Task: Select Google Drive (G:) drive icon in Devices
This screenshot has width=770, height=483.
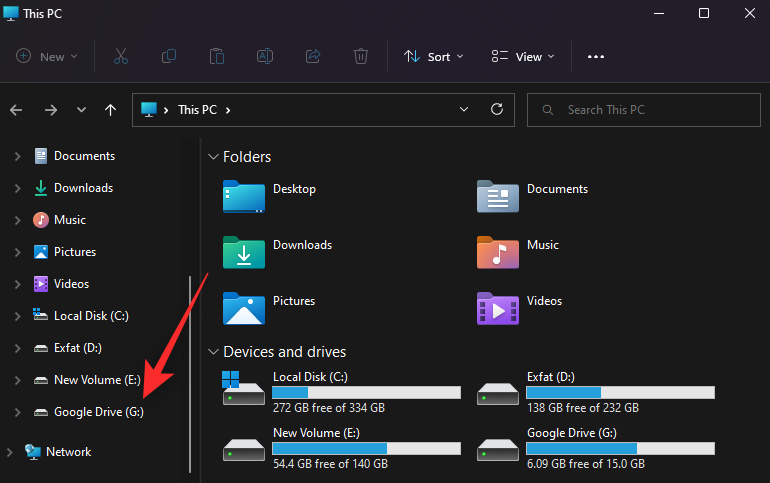Action: (x=497, y=450)
